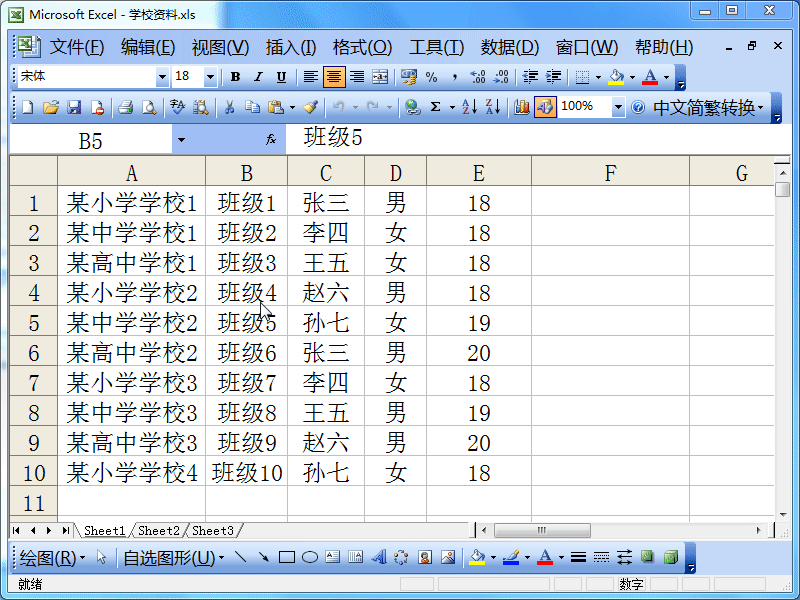Apply percent style formatting
This screenshot has height=600, width=800.
click(x=432, y=78)
